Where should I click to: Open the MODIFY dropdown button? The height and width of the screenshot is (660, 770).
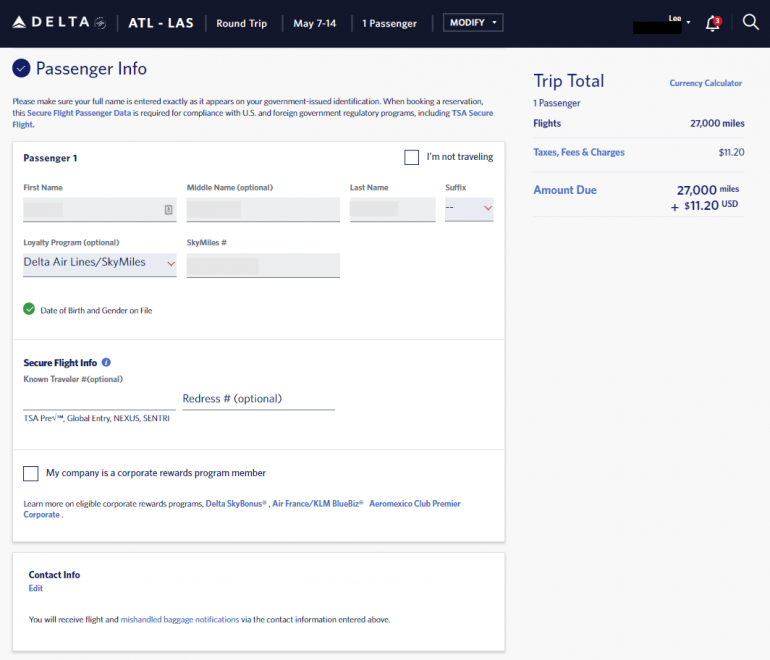tap(473, 23)
